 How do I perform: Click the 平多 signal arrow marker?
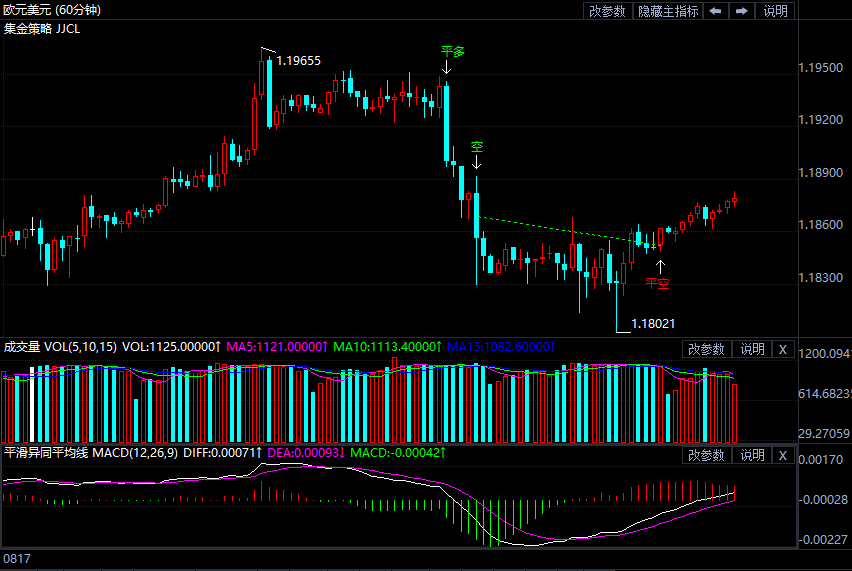(447, 67)
